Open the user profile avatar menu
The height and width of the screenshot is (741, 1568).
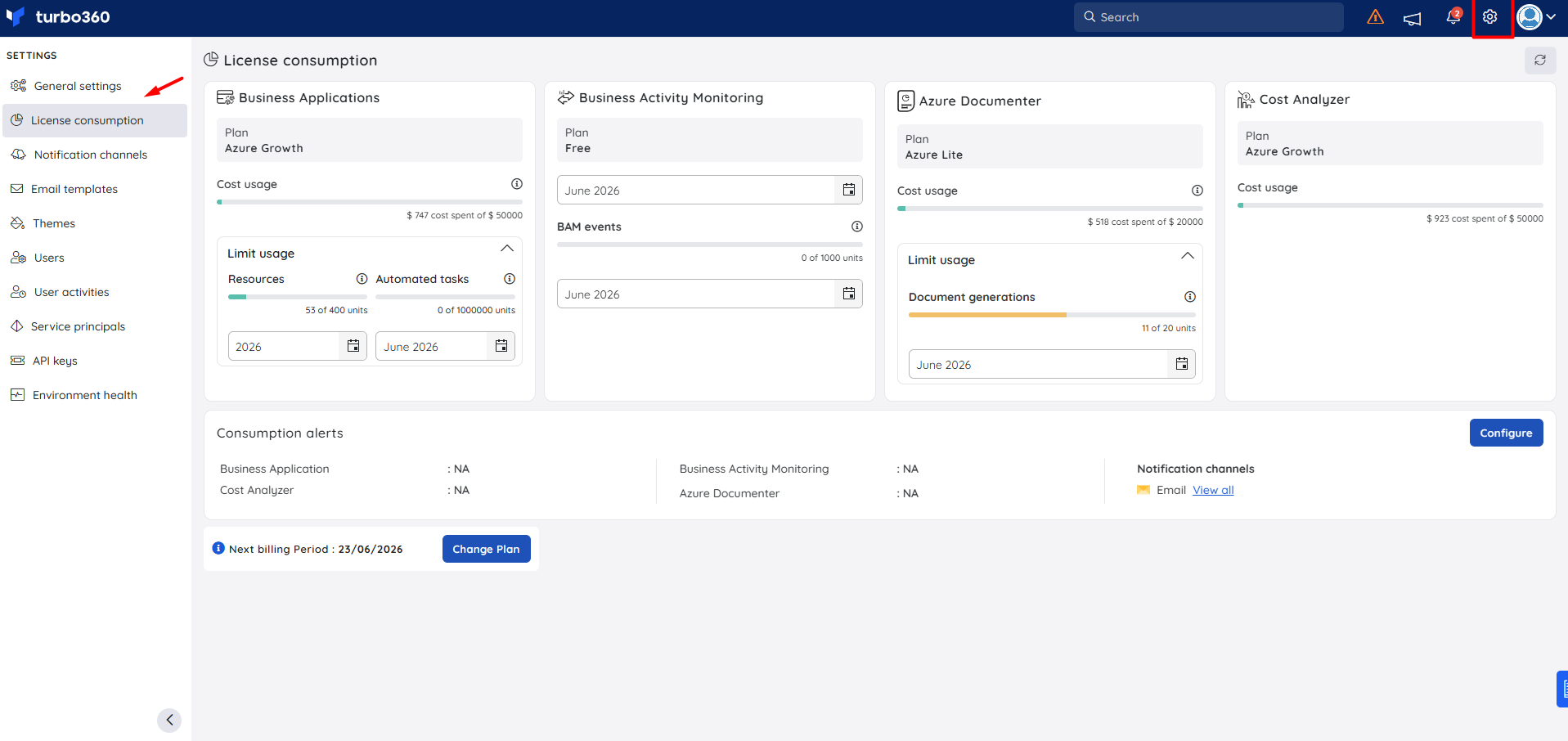1536,17
